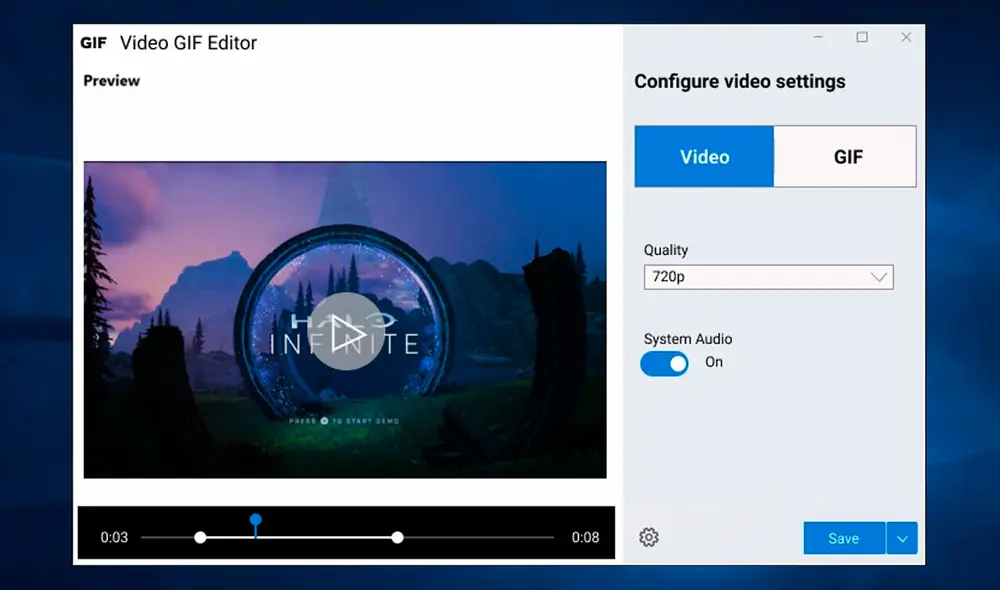Viewport: 1000px width, 590px height.
Task: Click the timeline track bar
Action: coord(300,535)
